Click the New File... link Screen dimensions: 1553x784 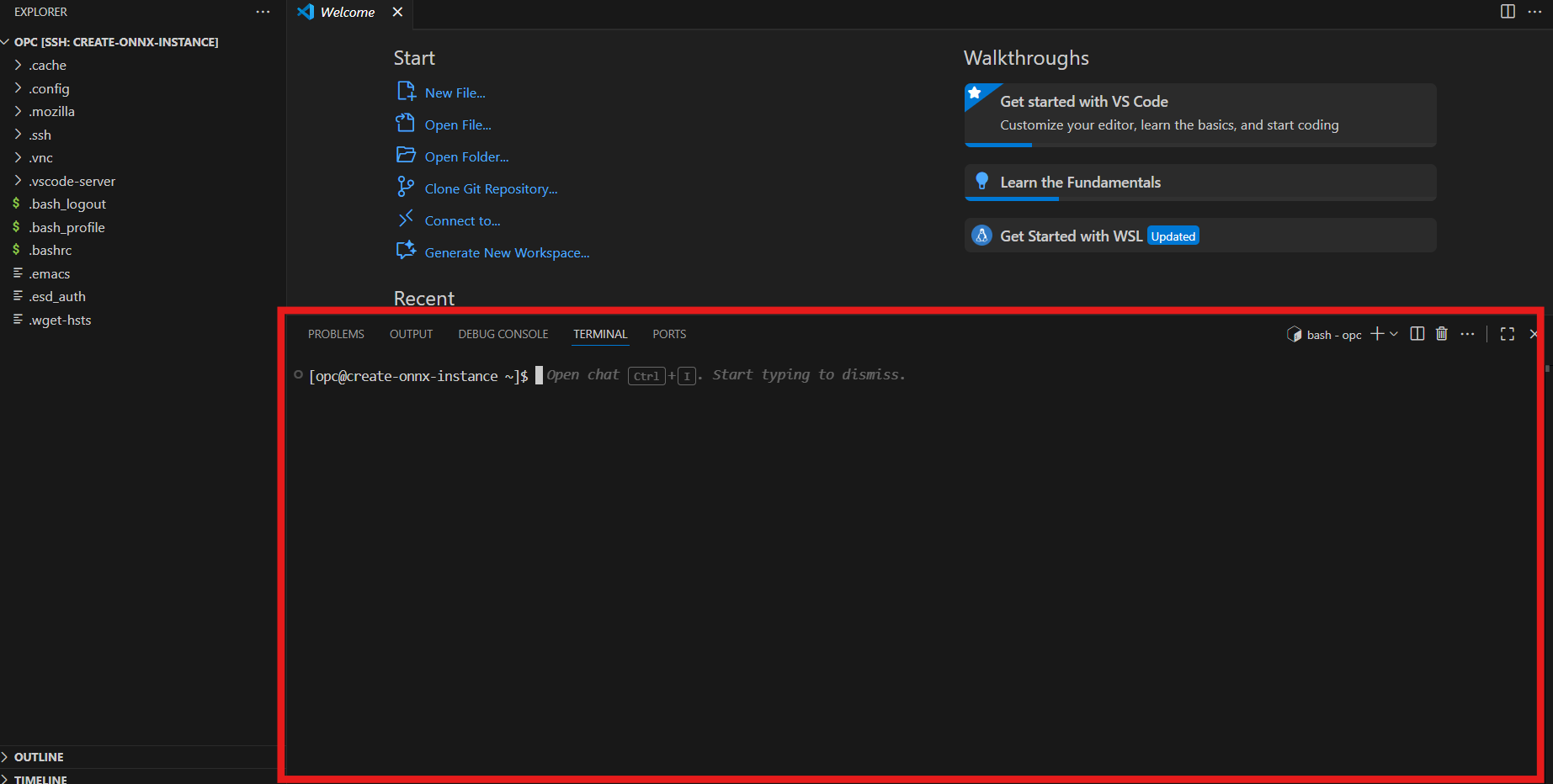[455, 93]
